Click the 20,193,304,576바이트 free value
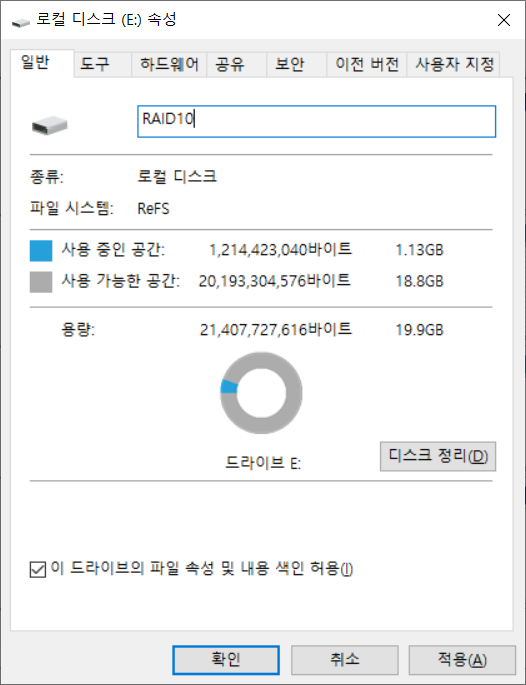 click(275, 281)
